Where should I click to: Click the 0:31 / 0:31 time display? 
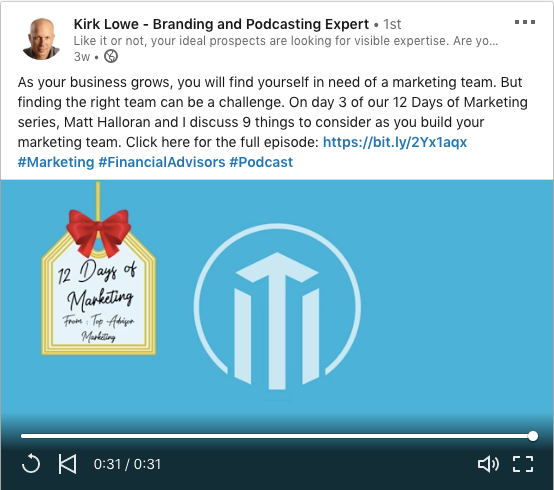[x=127, y=464]
